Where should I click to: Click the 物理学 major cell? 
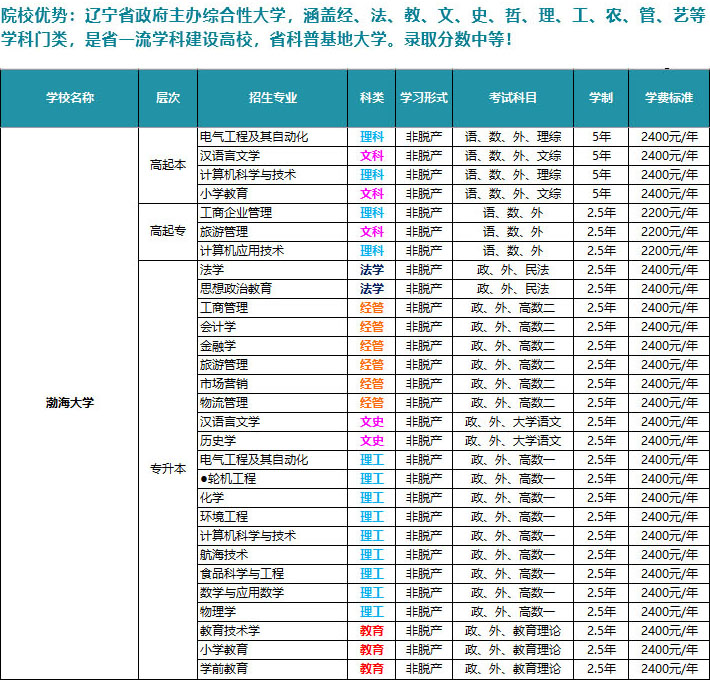click(x=273, y=612)
